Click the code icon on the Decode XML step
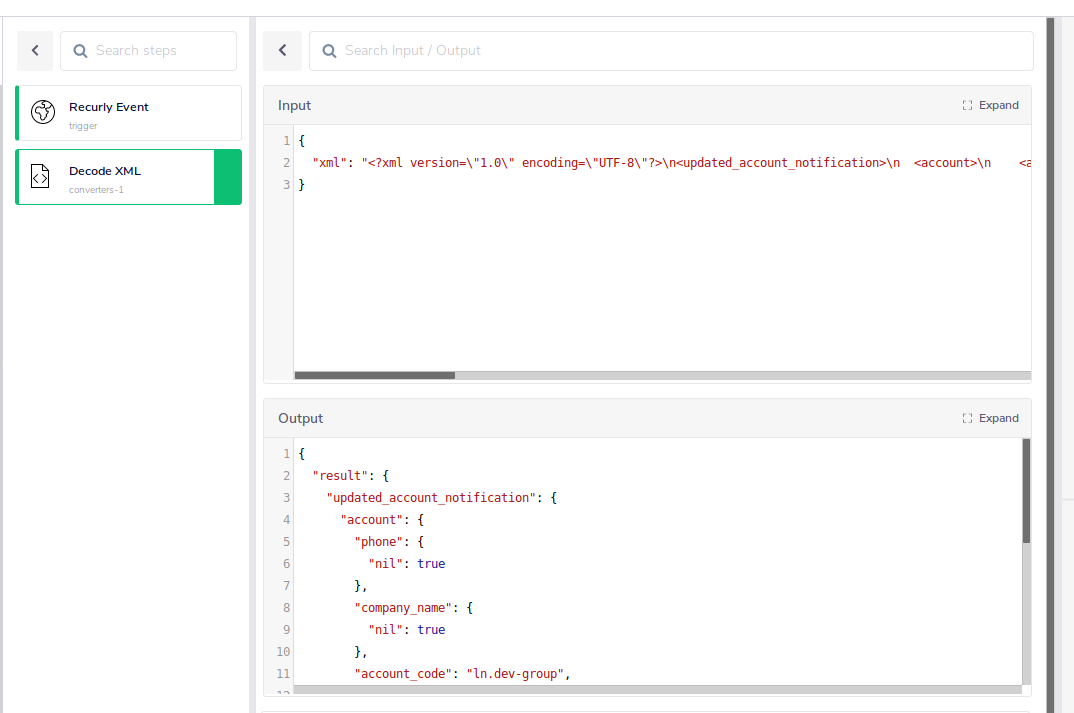 [40, 177]
